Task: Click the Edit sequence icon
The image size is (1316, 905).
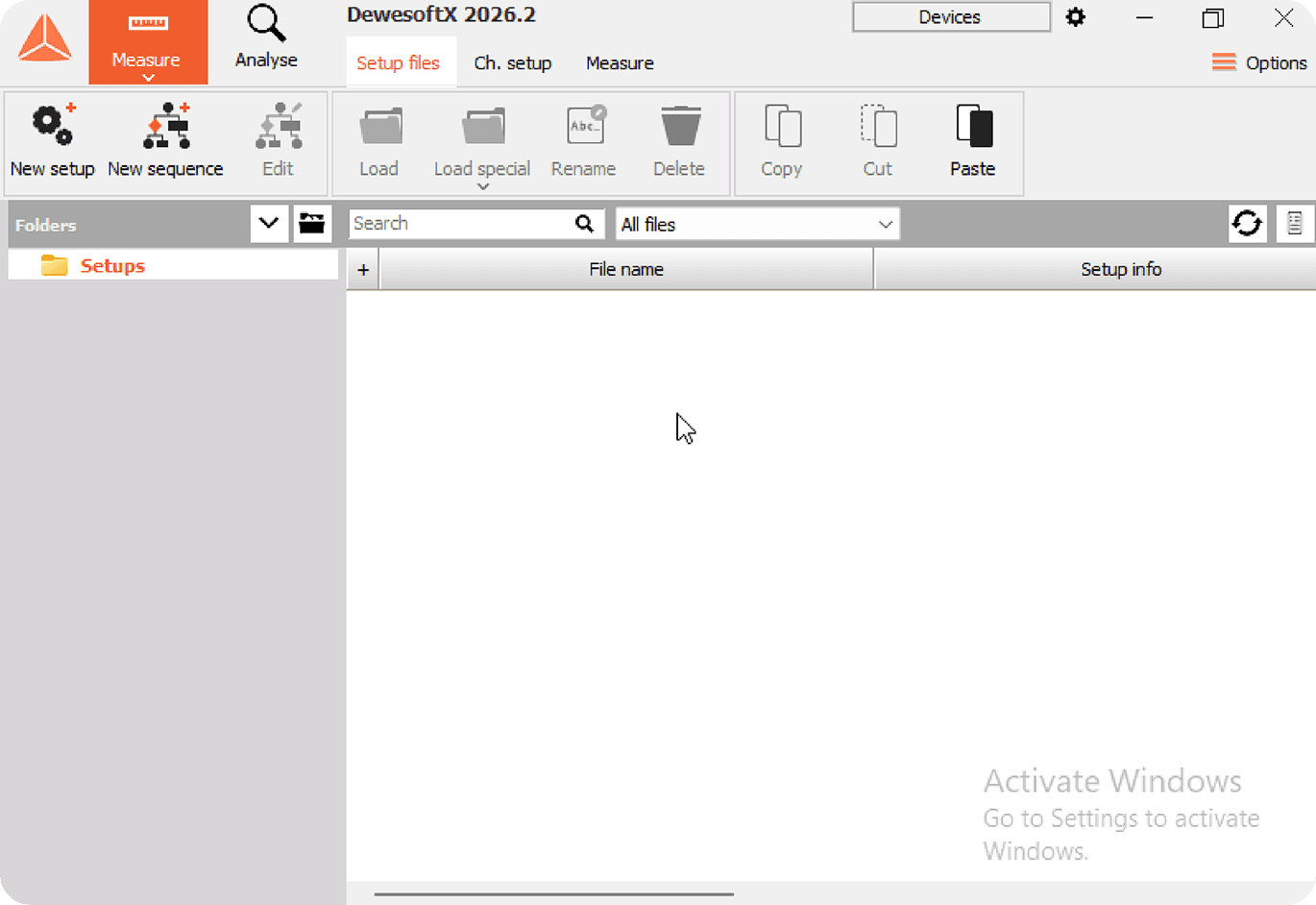Action: [x=279, y=126]
